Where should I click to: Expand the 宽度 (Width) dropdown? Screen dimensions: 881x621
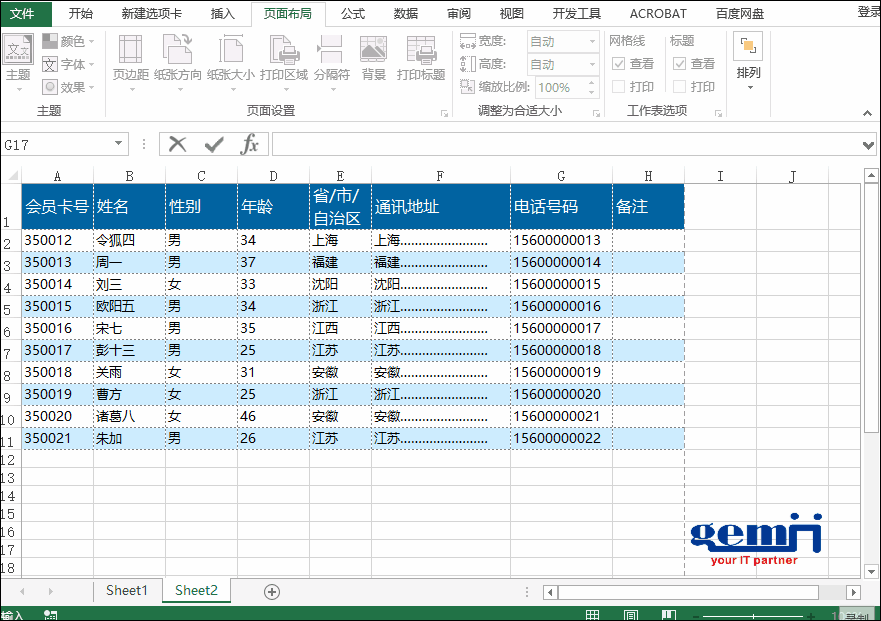pos(591,42)
